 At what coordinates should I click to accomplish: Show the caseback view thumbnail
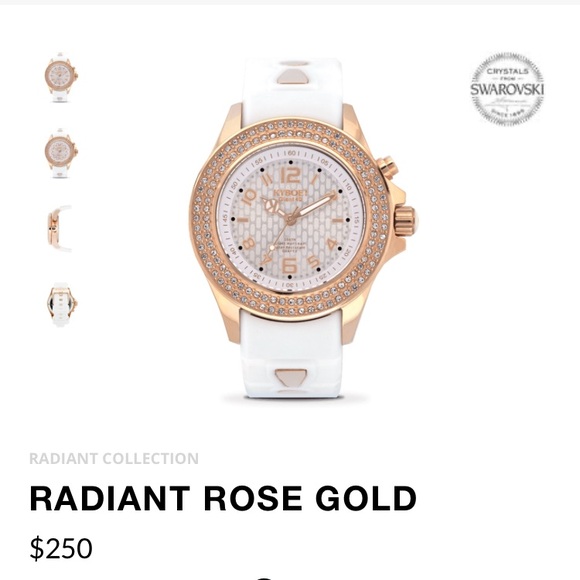pos(62,304)
